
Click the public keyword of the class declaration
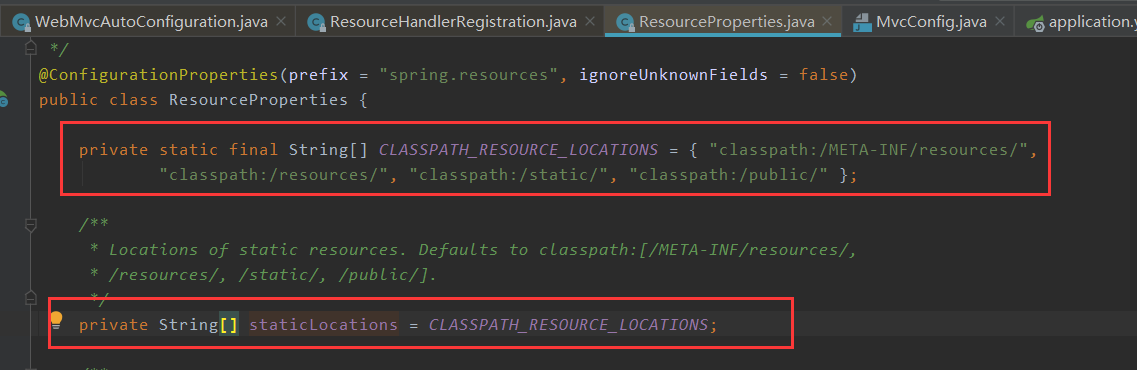pyautogui.click(x=68, y=99)
